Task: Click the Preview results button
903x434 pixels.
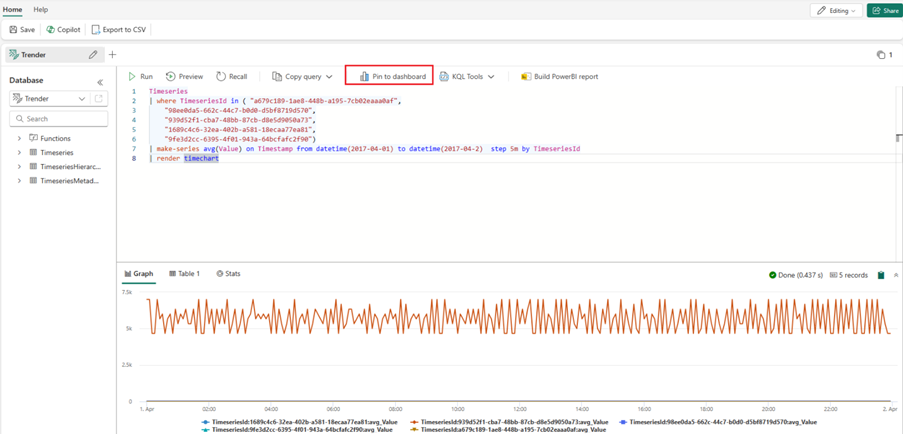Action: point(184,76)
